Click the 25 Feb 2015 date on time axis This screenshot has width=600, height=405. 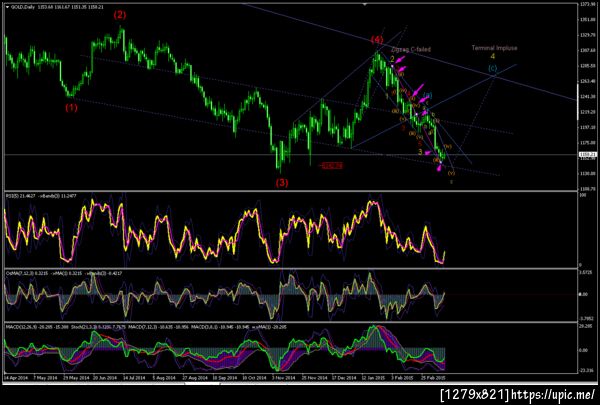[433, 377]
